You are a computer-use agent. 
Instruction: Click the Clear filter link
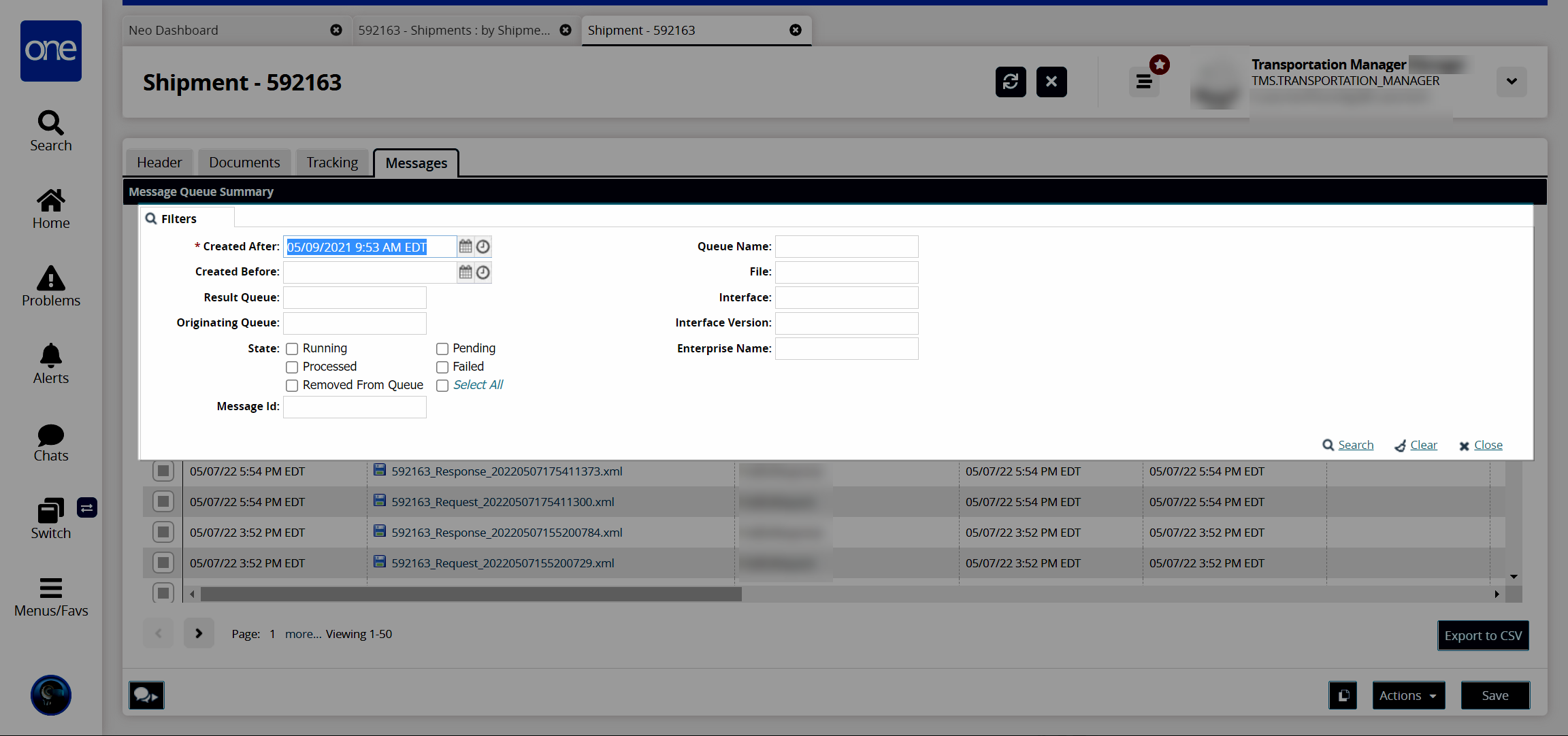tap(1423, 445)
